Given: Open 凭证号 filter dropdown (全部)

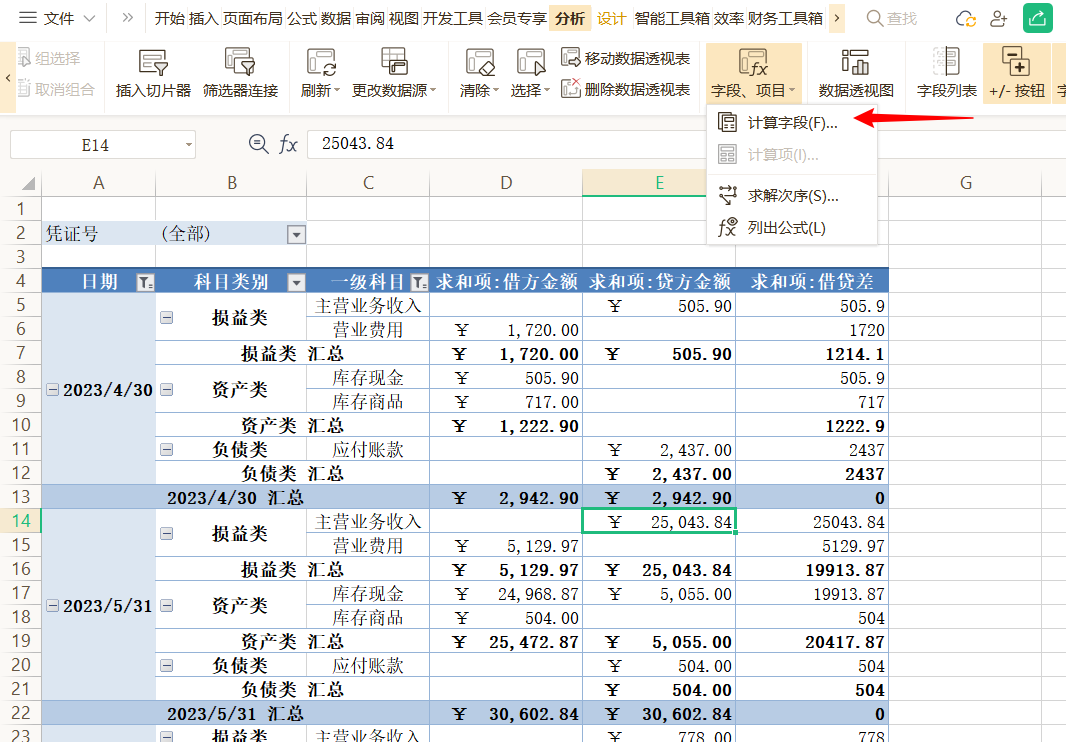Looking at the screenshot, I should click(296, 235).
